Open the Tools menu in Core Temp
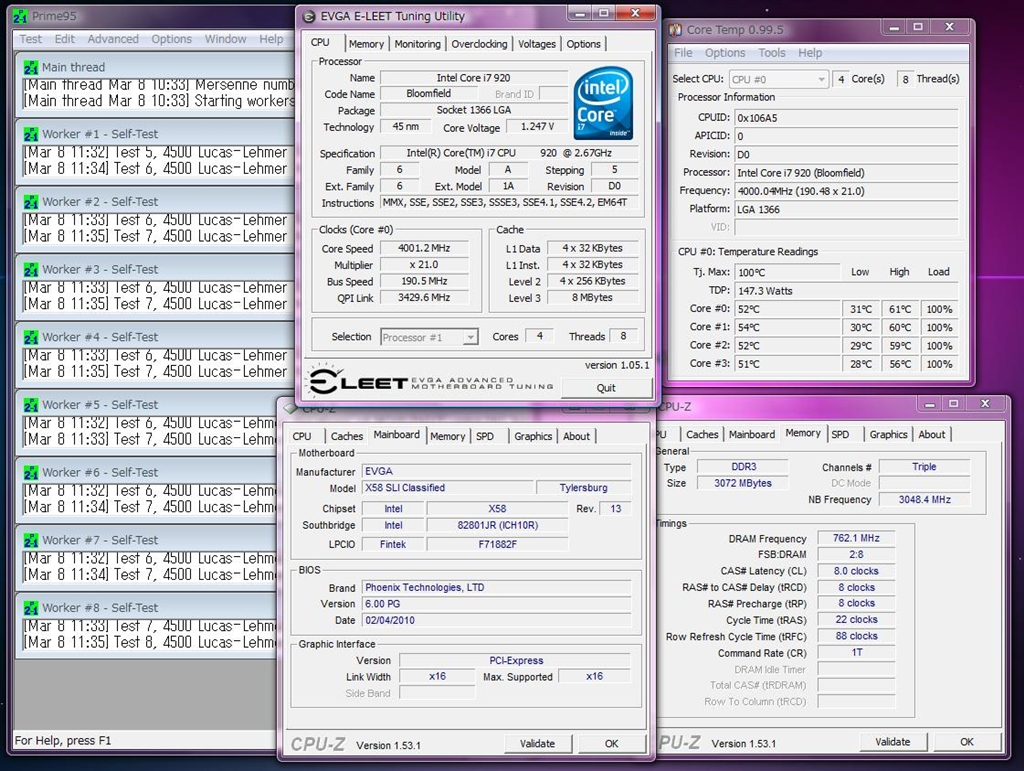The width and height of the screenshot is (1024, 771). [771, 53]
